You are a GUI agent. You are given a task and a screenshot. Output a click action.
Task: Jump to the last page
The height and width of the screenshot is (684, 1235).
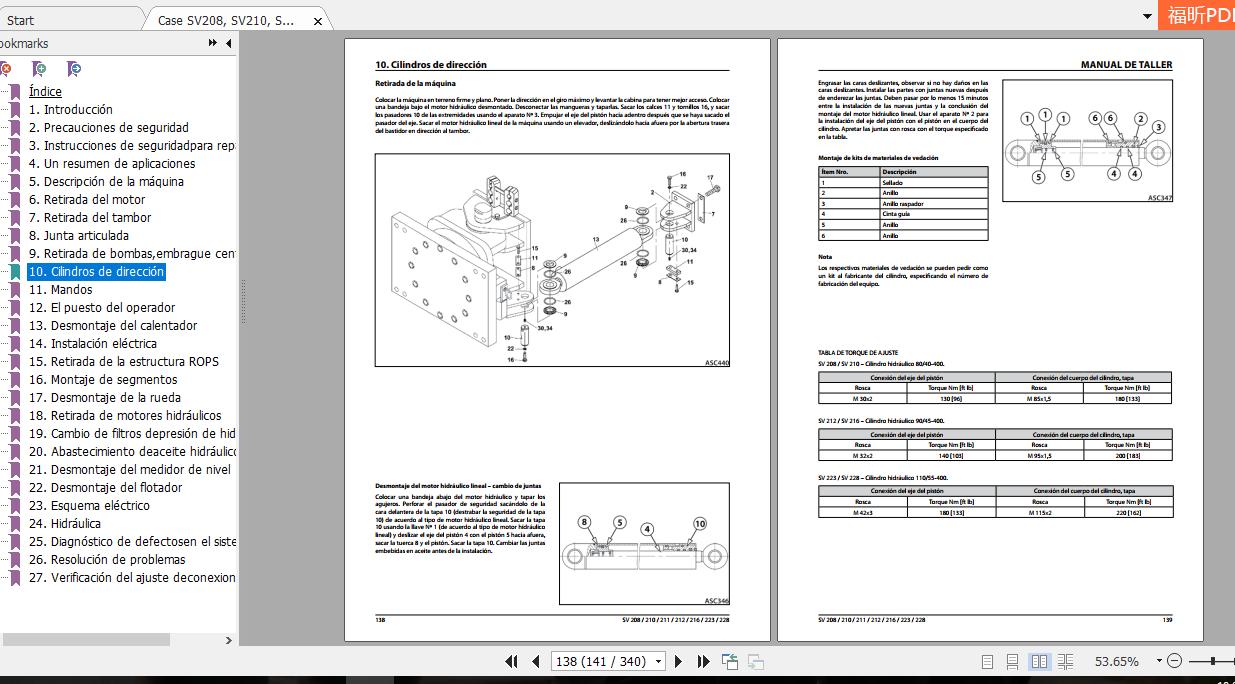[703, 661]
